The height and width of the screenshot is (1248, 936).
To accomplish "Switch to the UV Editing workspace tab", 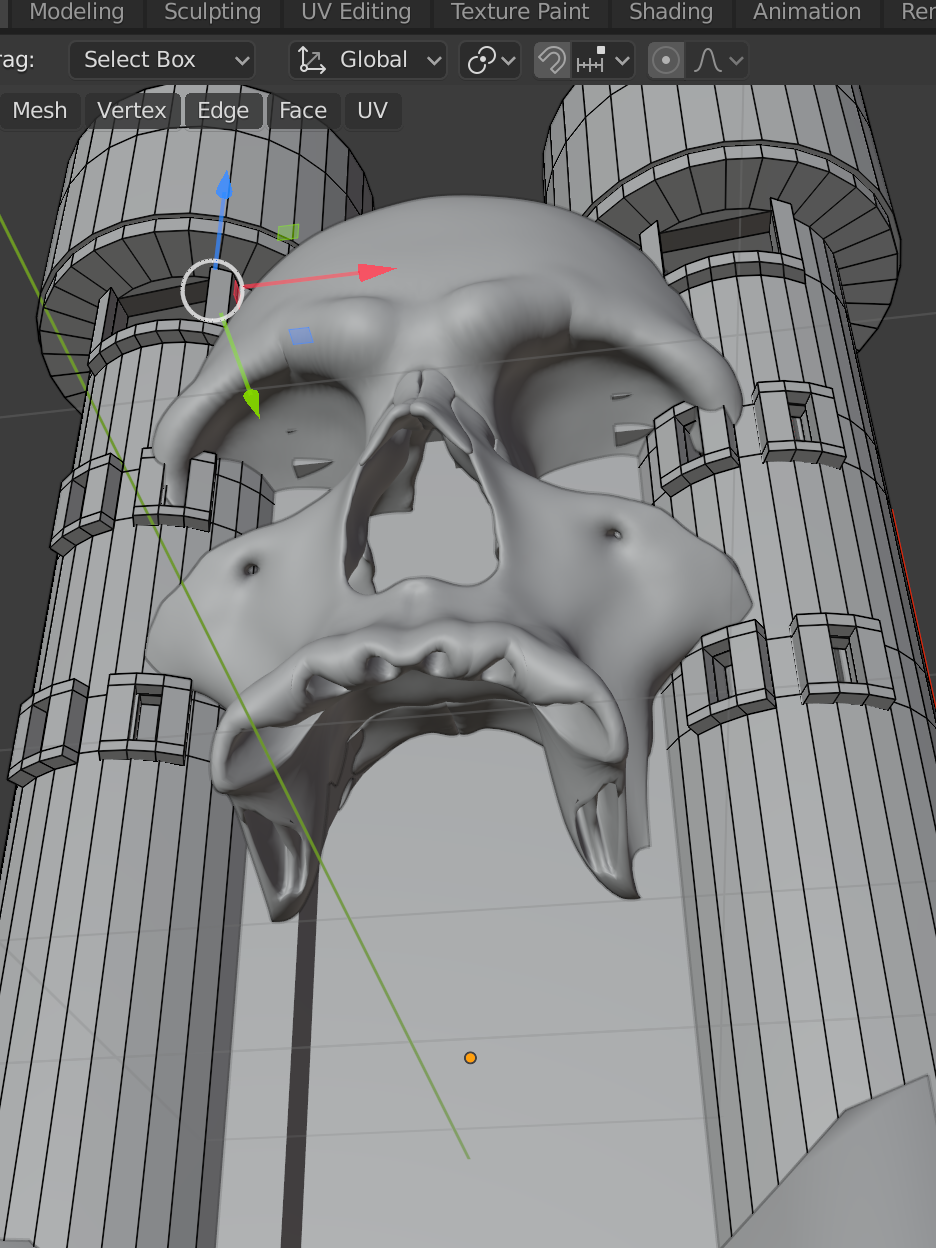I will point(356,13).
